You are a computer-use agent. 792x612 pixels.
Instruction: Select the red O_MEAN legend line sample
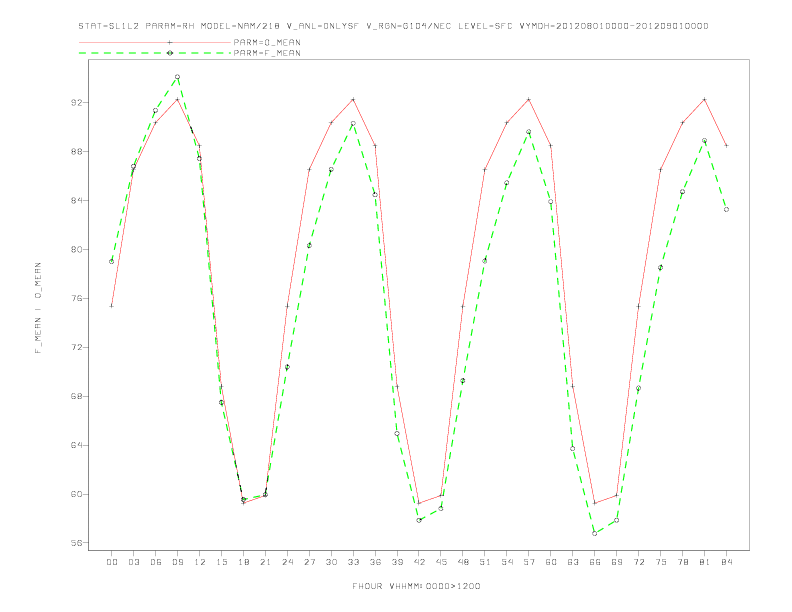(155, 42)
